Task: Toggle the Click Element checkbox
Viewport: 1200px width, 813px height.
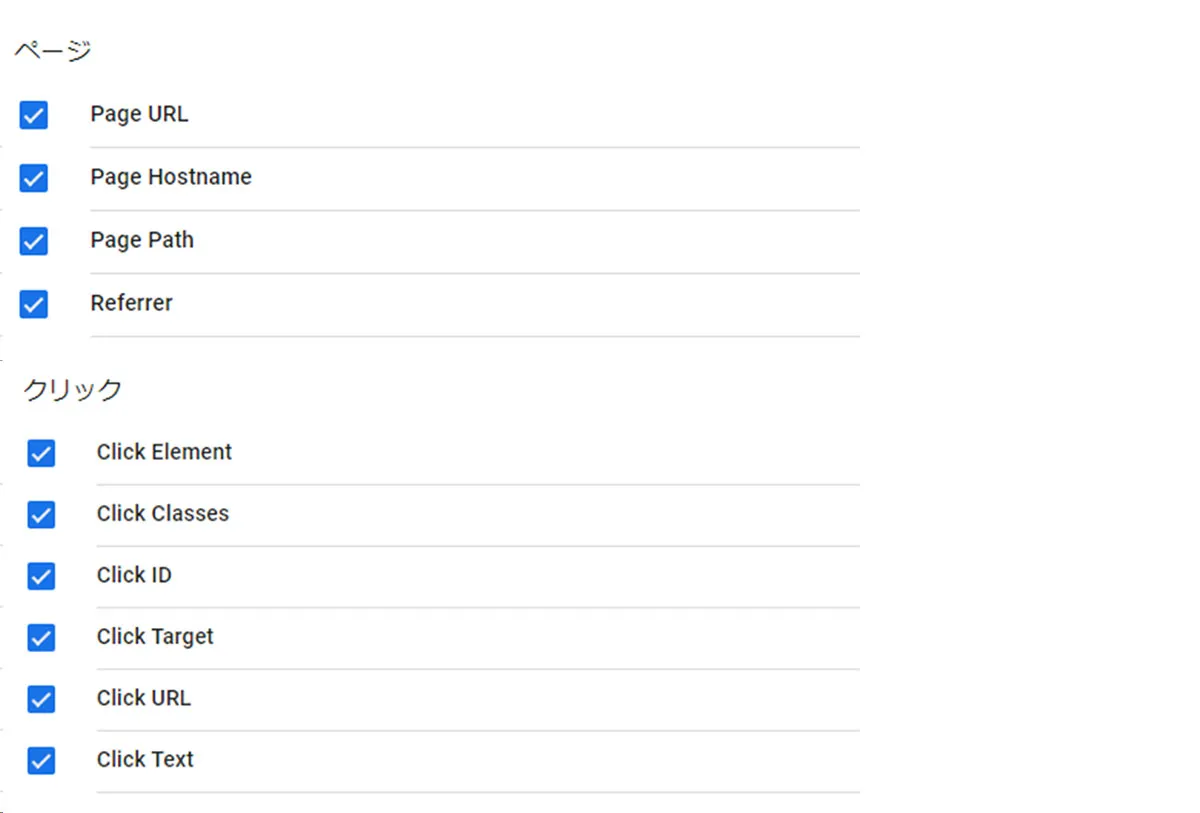Action: tap(41, 453)
